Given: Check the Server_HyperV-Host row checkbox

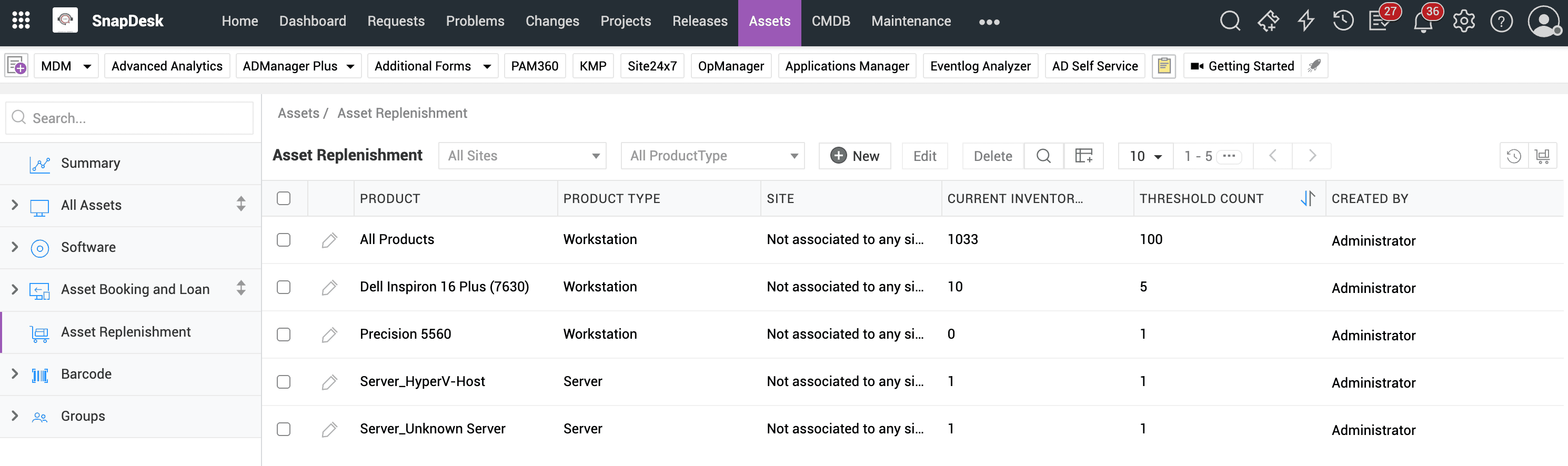Looking at the screenshot, I should 284,382.
